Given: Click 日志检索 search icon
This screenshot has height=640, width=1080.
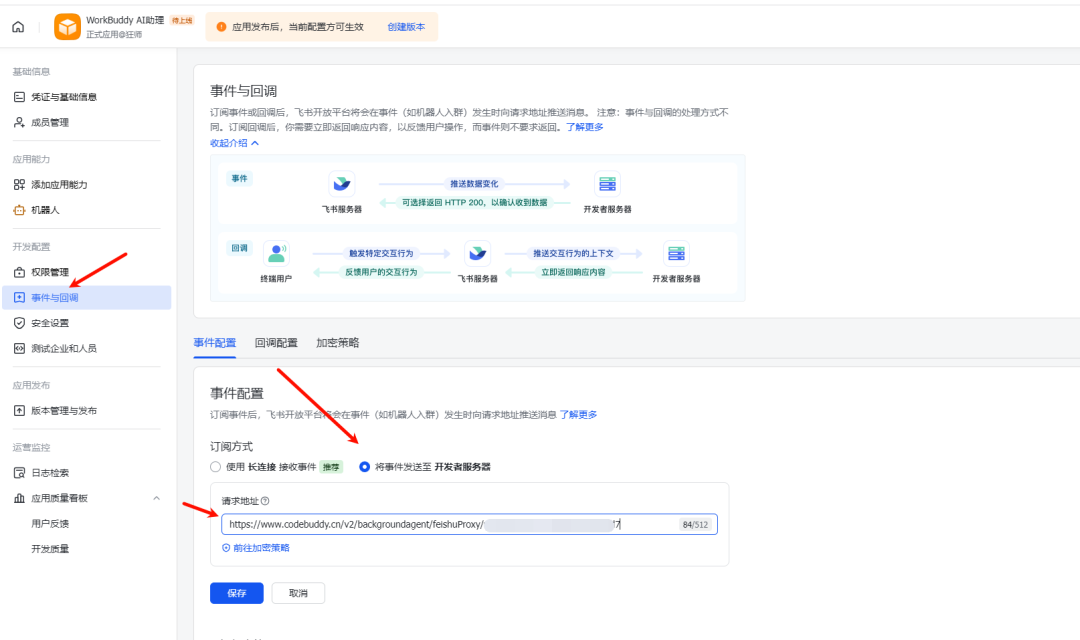Looking at the screenshot, I should [x=19, y=473].
